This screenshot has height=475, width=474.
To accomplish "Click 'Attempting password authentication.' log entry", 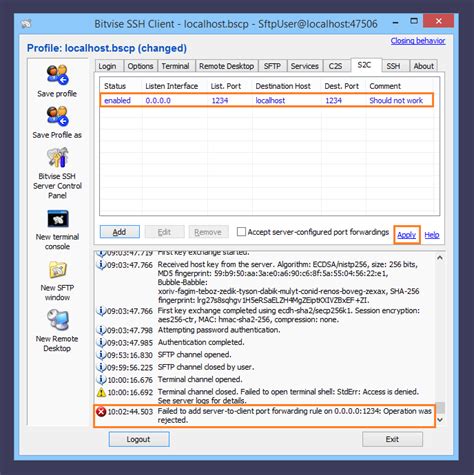I will click(219, 330).
